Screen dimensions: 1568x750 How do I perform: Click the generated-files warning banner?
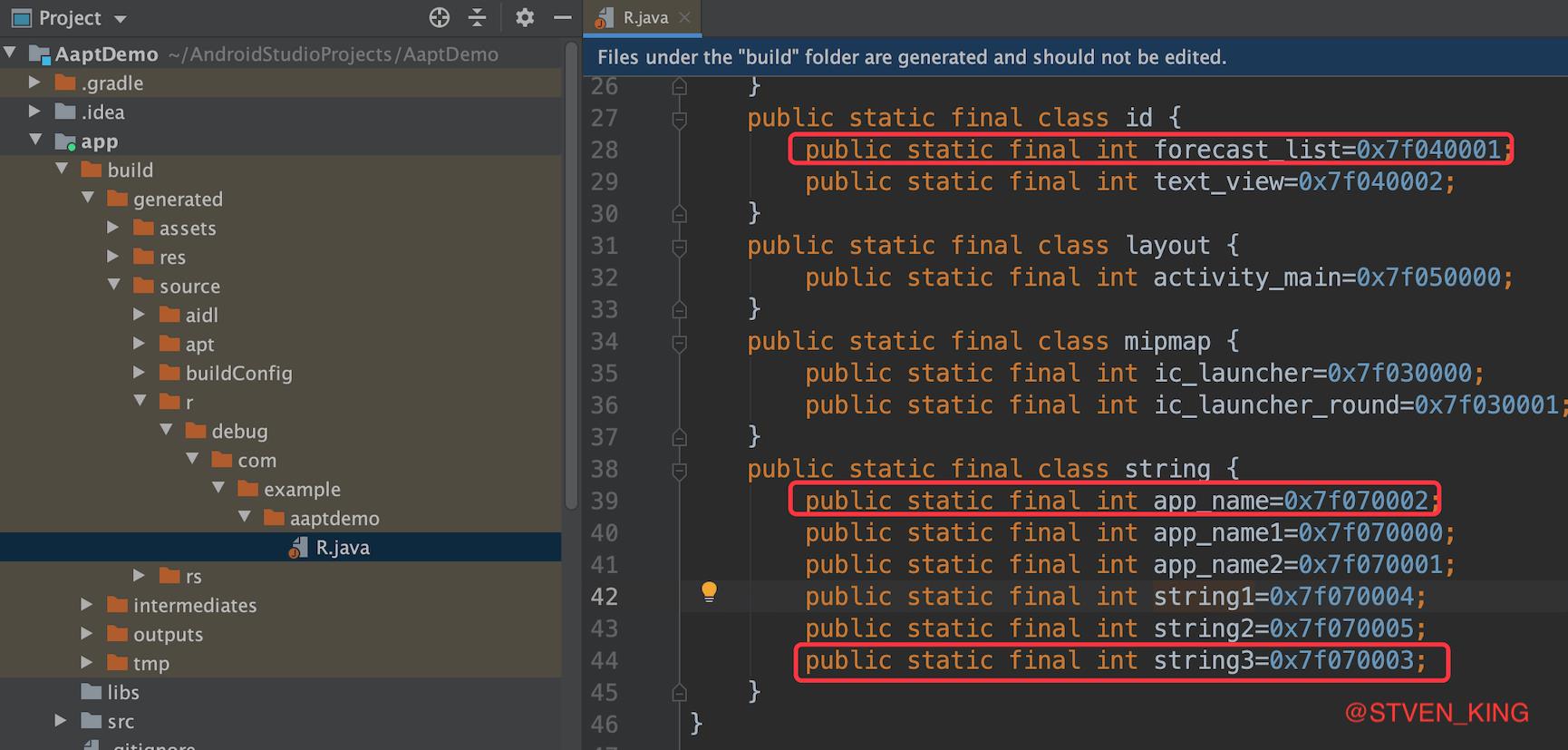(x=1076, y=57)
